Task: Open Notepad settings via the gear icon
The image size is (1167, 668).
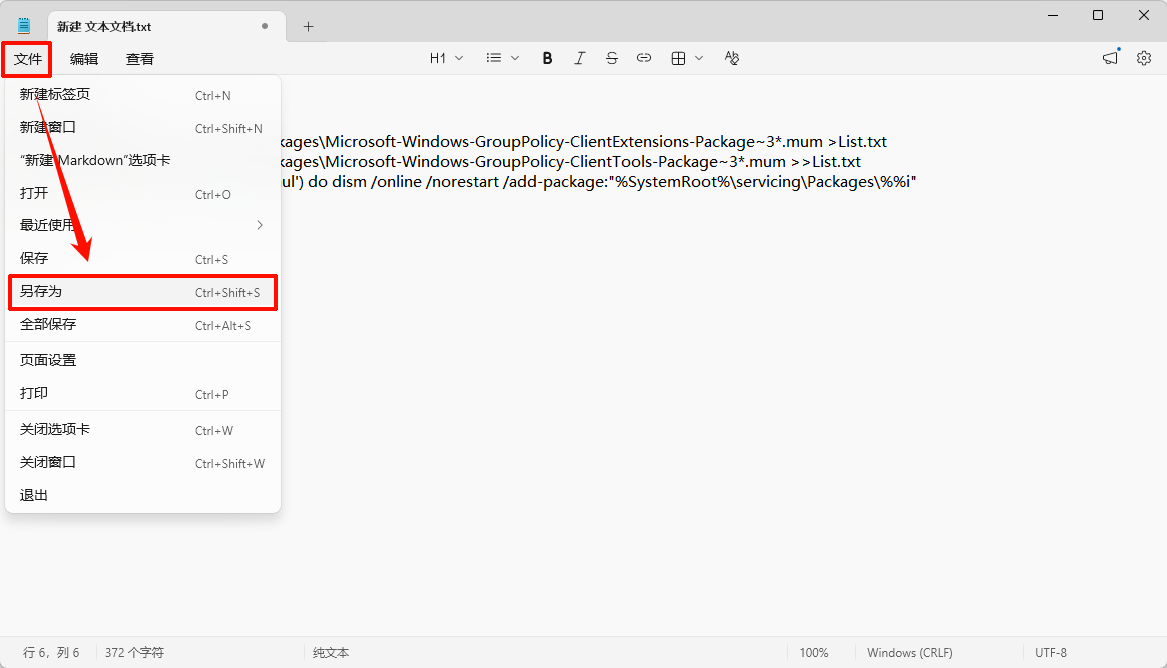Action: pos(1144,58)
